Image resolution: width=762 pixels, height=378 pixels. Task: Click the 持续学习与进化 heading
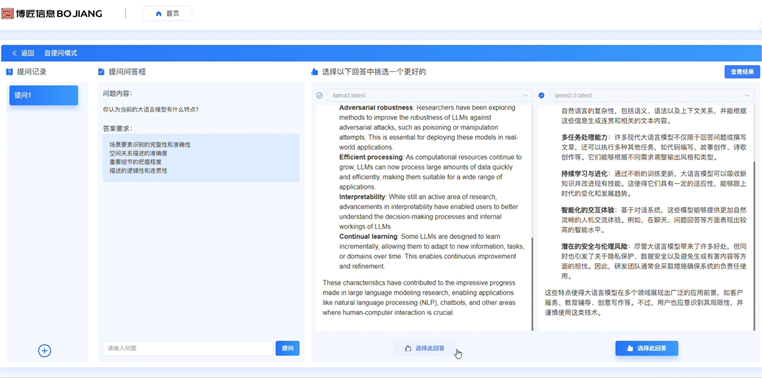coord(585,173)
